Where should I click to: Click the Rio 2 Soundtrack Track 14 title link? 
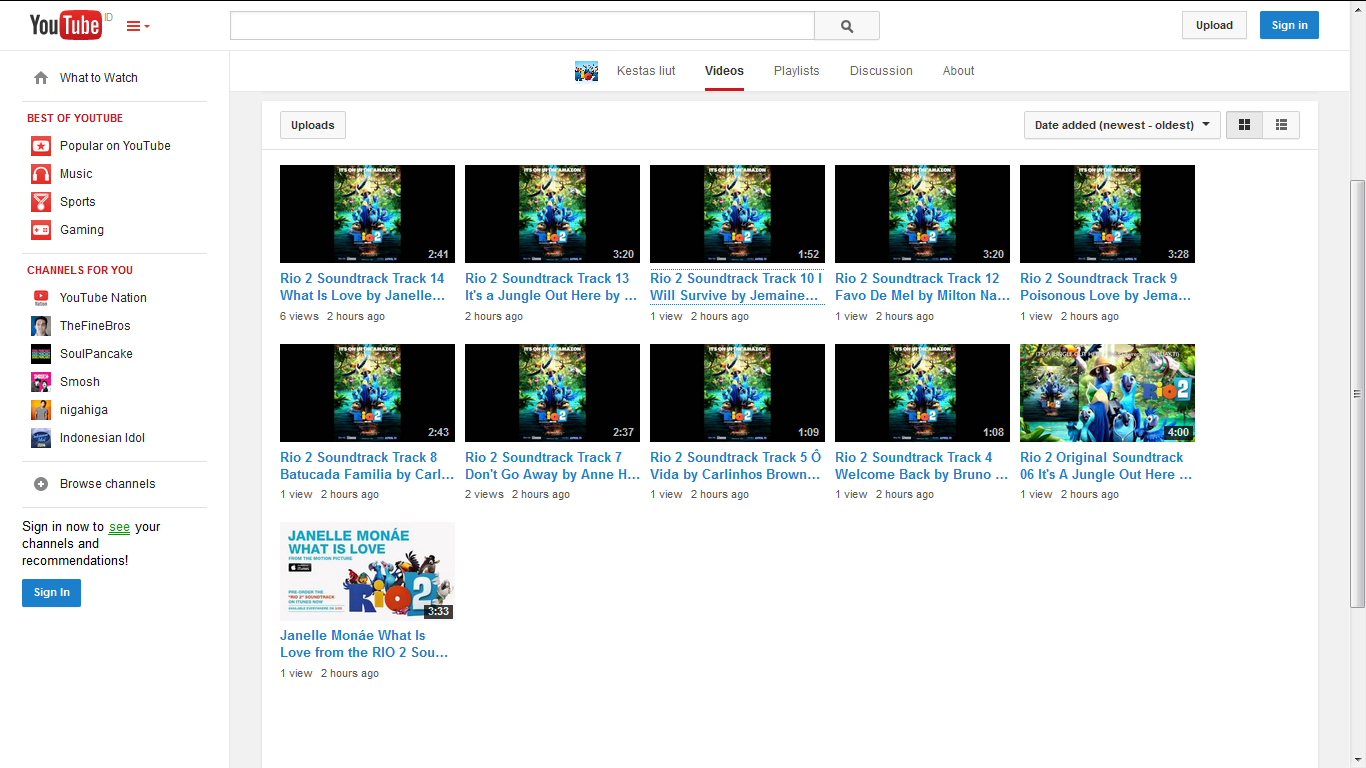363,287
